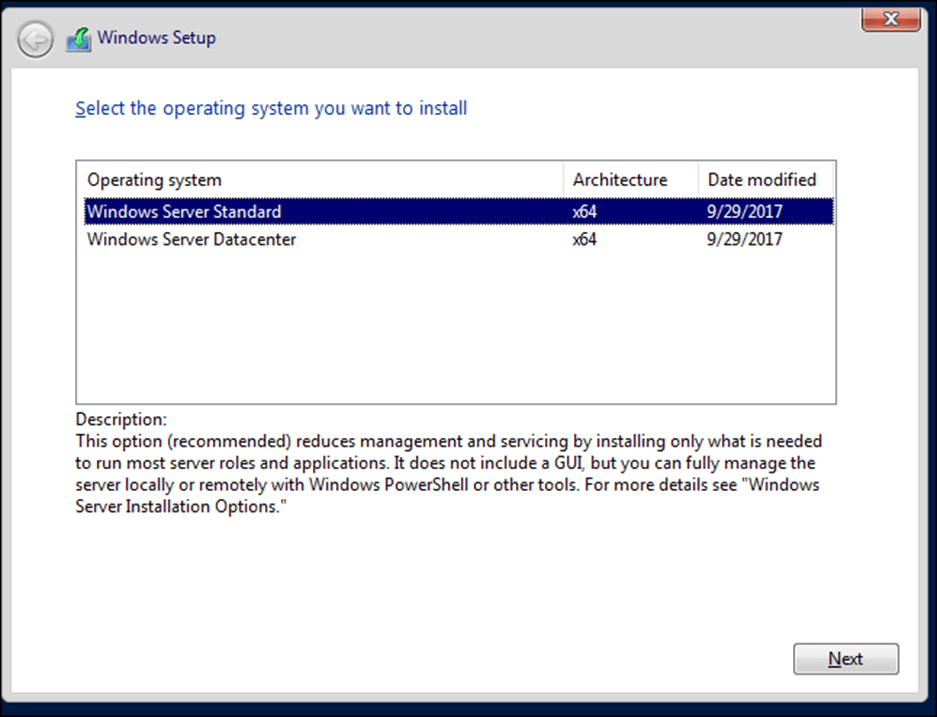Select Windows Server Datacenter entry
Screen dimensions: 937x717
pos(191,240)
